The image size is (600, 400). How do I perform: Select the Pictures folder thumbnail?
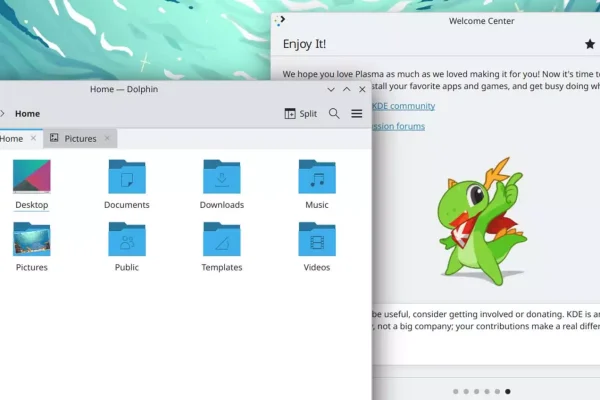coord(31,241)
